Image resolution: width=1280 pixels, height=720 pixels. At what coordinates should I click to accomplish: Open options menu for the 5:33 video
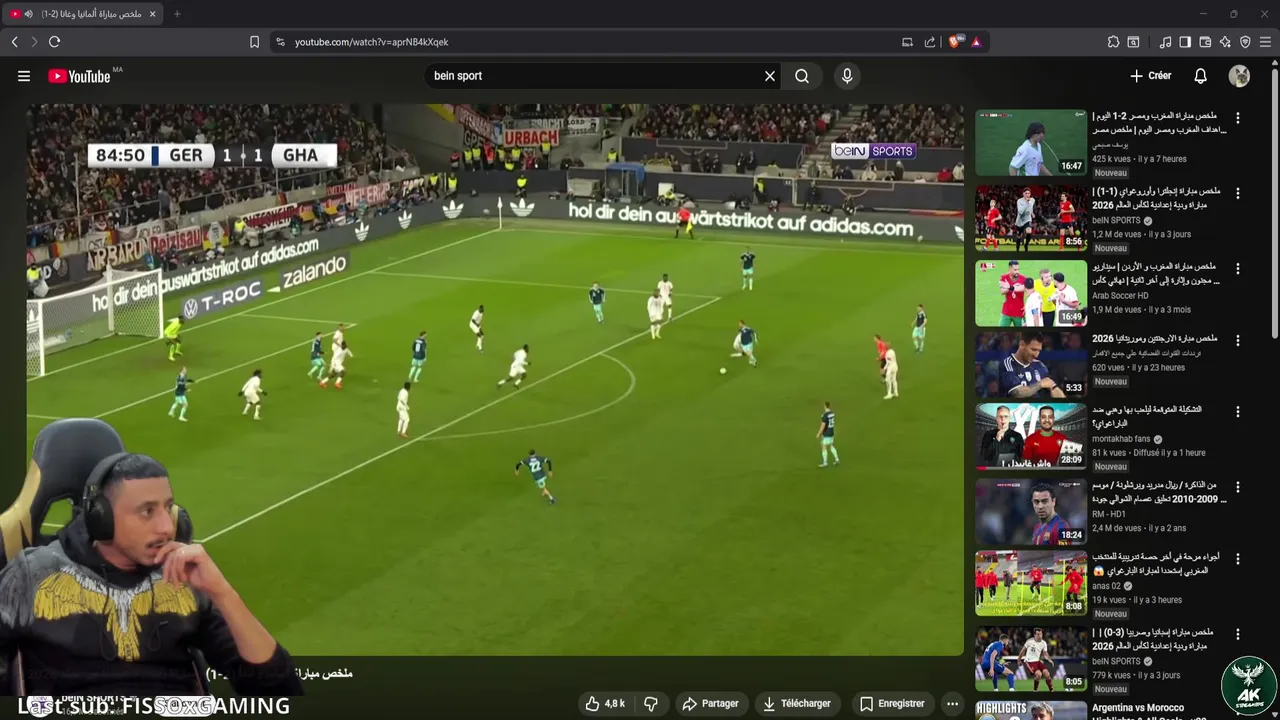1238,341
